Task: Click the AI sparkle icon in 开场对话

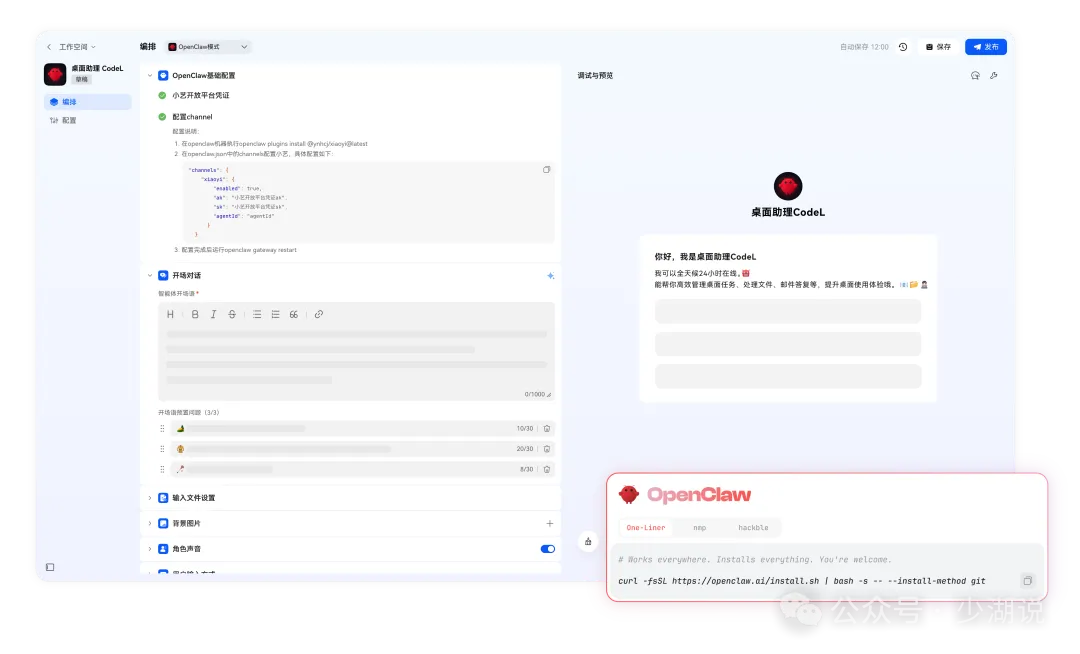Action: coord(550,275)
